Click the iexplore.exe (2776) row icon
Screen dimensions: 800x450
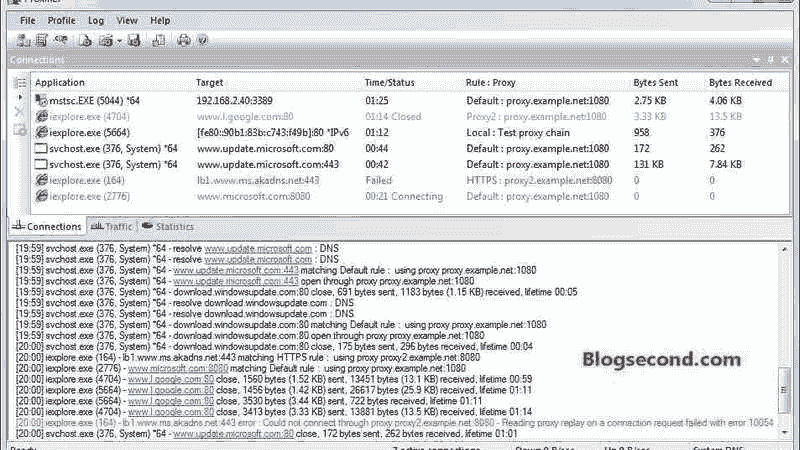[x=41, y=196]
